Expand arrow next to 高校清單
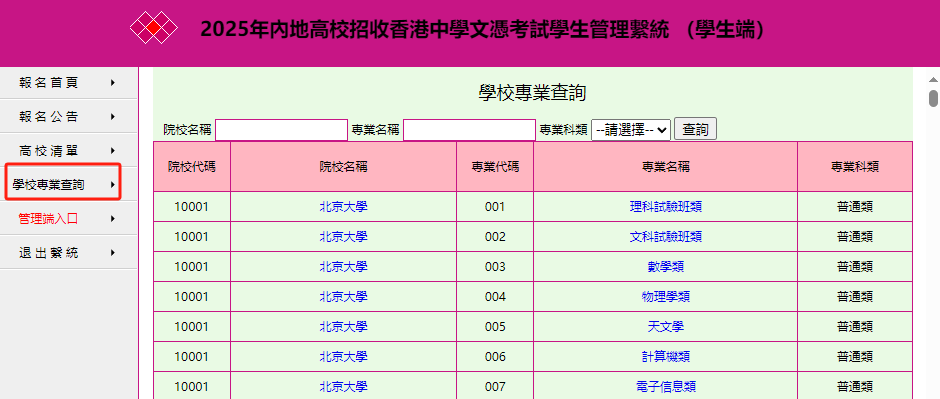 coord(113,150)
